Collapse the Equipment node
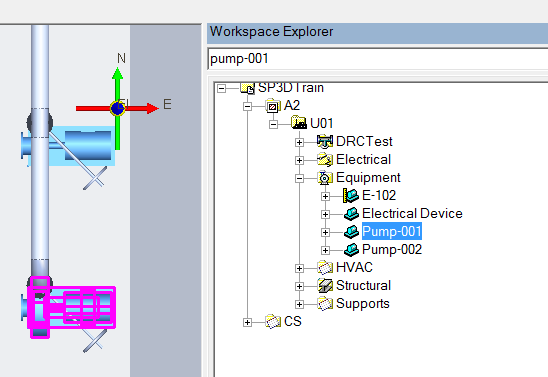This screenshot has height=377, width=548. point(299,178)
